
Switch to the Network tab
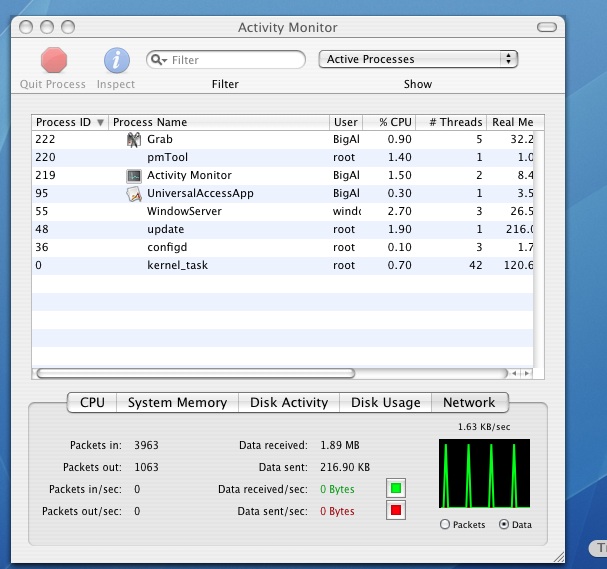(x=469, y=403)
